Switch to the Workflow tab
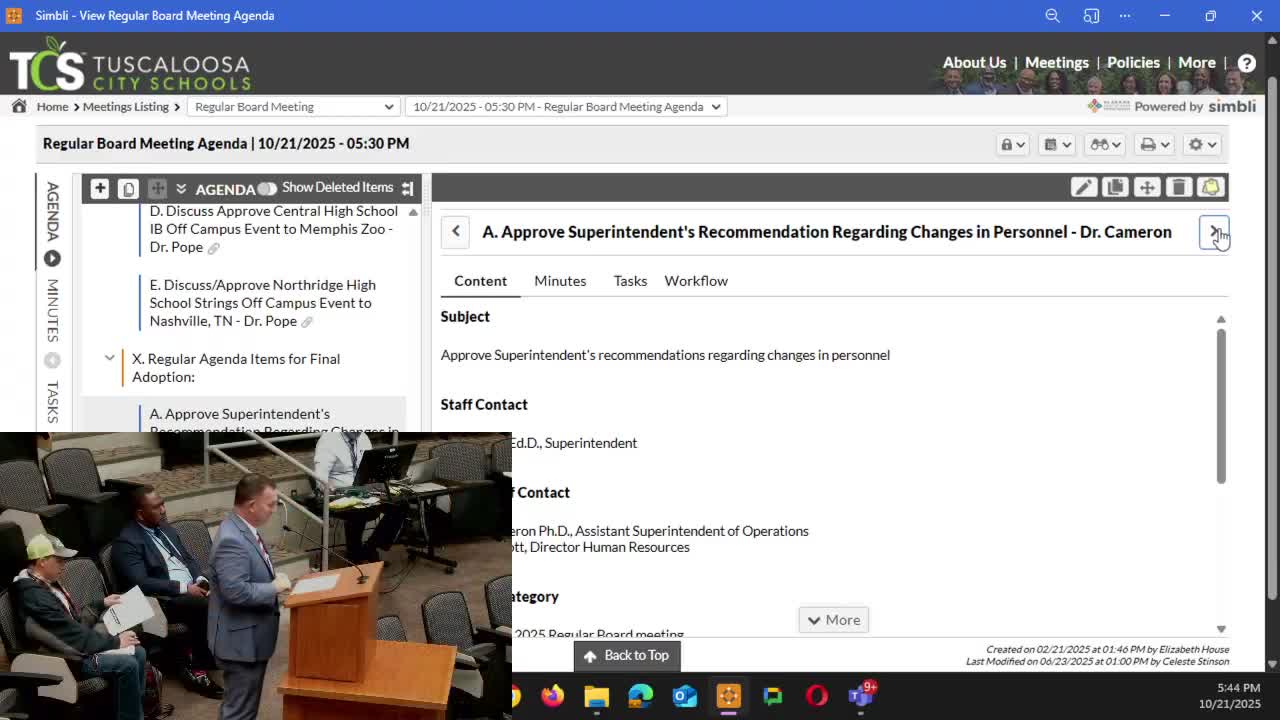Viewport: 1280px width, 720px height. point(696,281)
